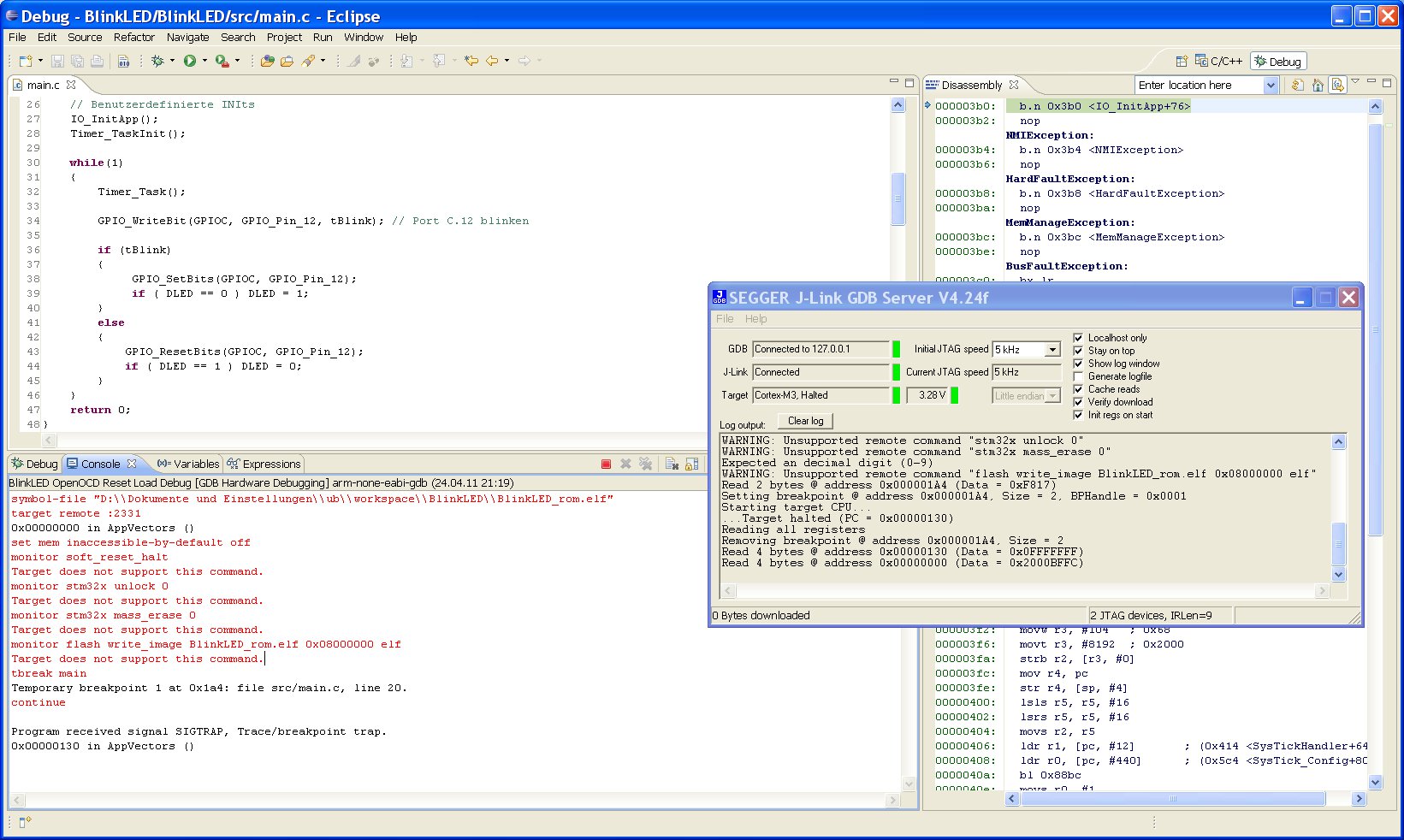Toggle Link with Active Debug Context icon

tap(1337, 85)
